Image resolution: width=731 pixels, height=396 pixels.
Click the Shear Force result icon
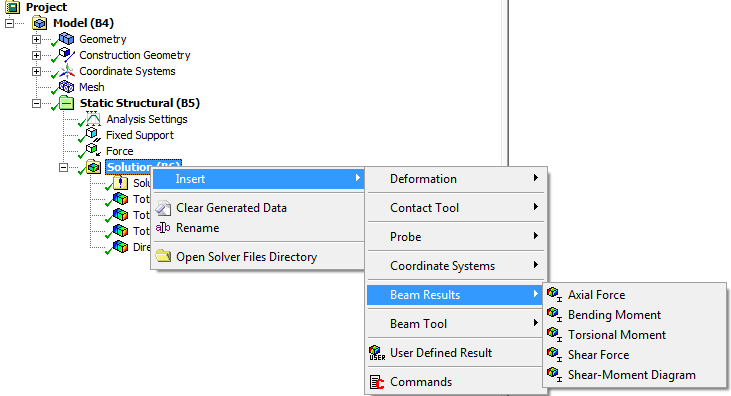click(x=554, y=354)
